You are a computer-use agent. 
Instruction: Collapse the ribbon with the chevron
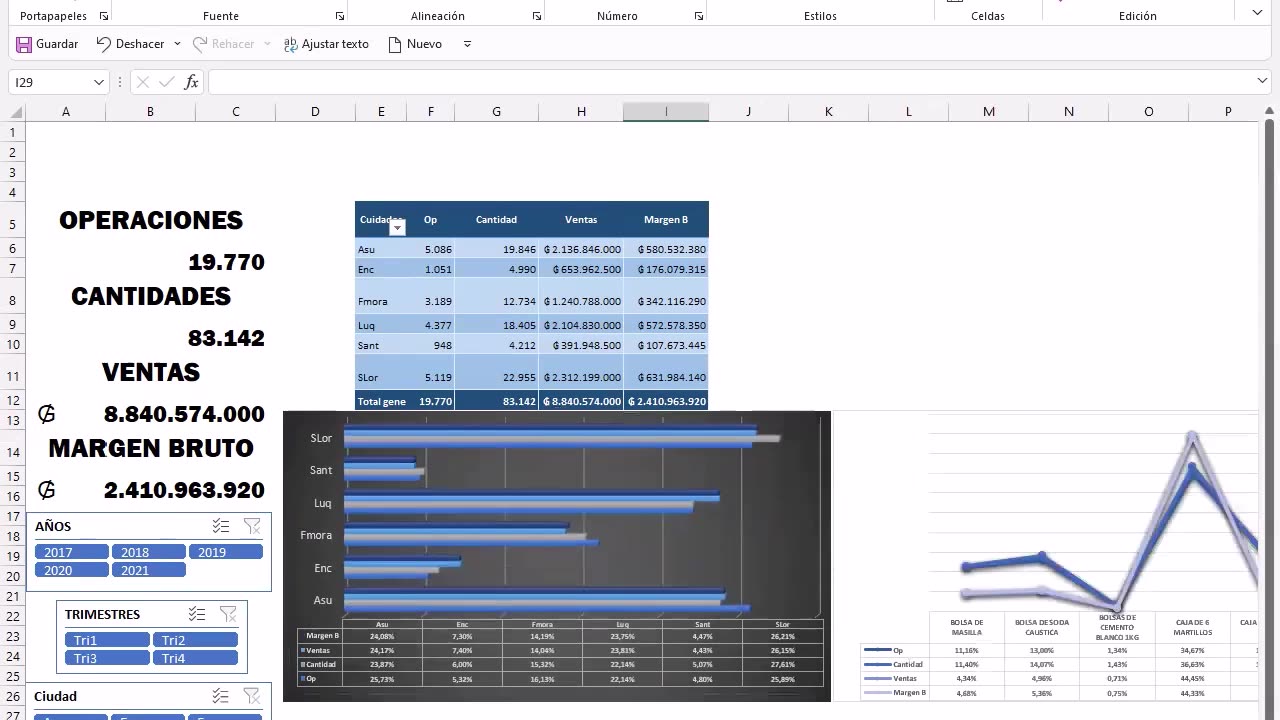tap(1258, 12)
